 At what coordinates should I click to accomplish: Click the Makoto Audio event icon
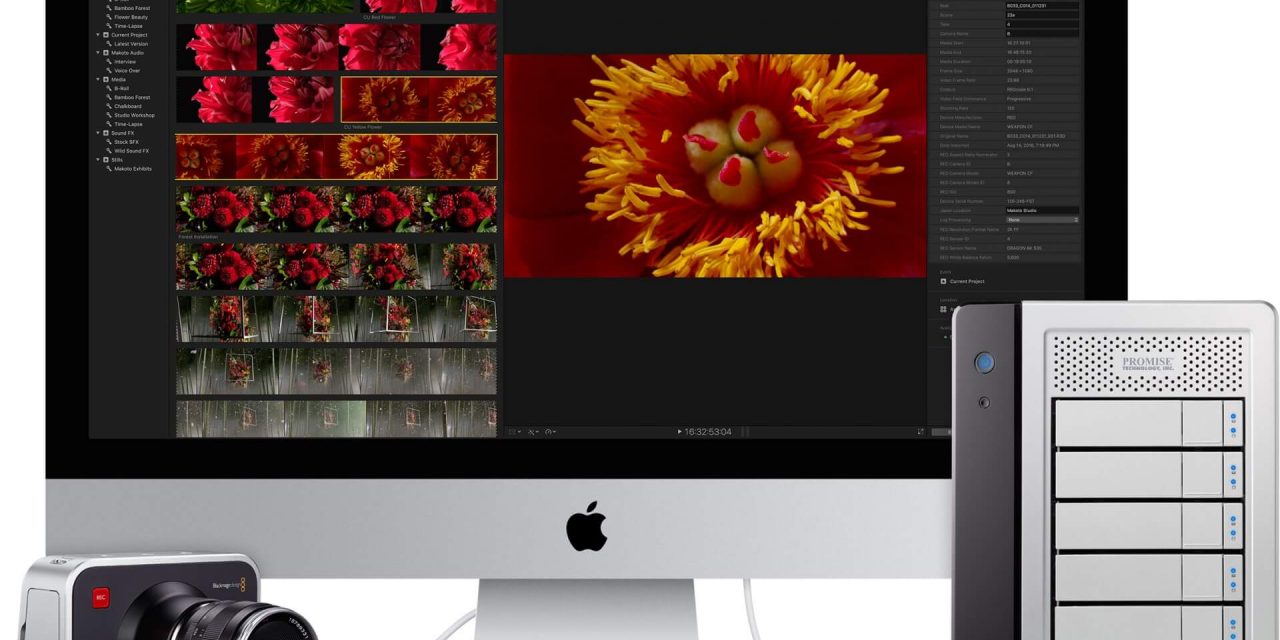tap(106, 53)
